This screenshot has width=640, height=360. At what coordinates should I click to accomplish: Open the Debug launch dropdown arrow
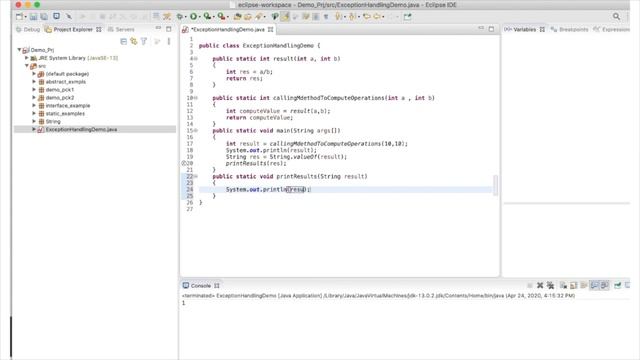pyautogui.click(x=185, y=17)
